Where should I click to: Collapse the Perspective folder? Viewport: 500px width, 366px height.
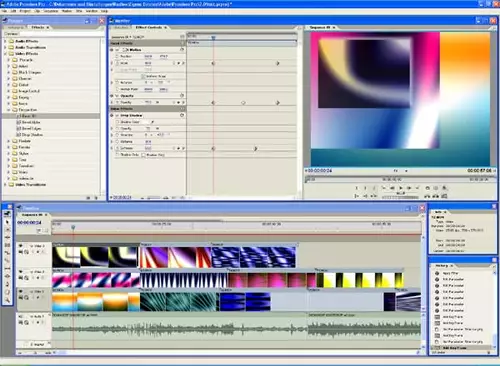coord(9,110)
